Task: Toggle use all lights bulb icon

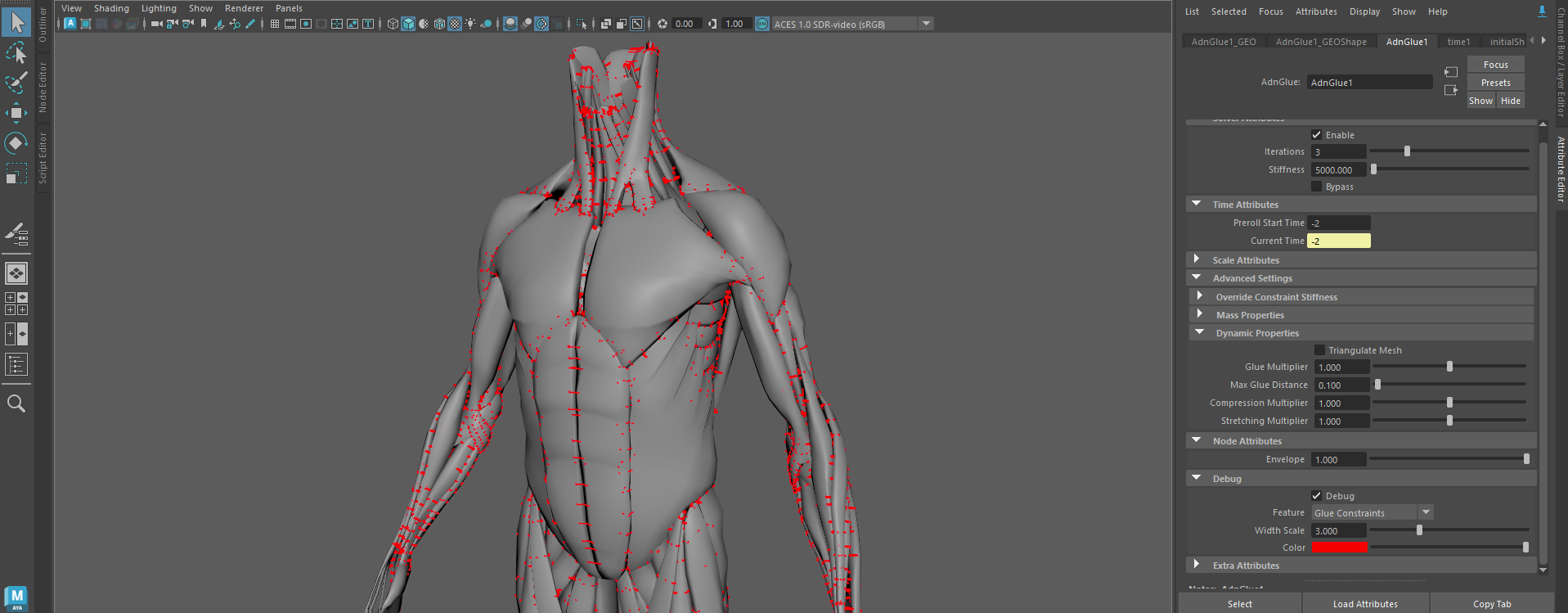Action: (x=470, y=24)
